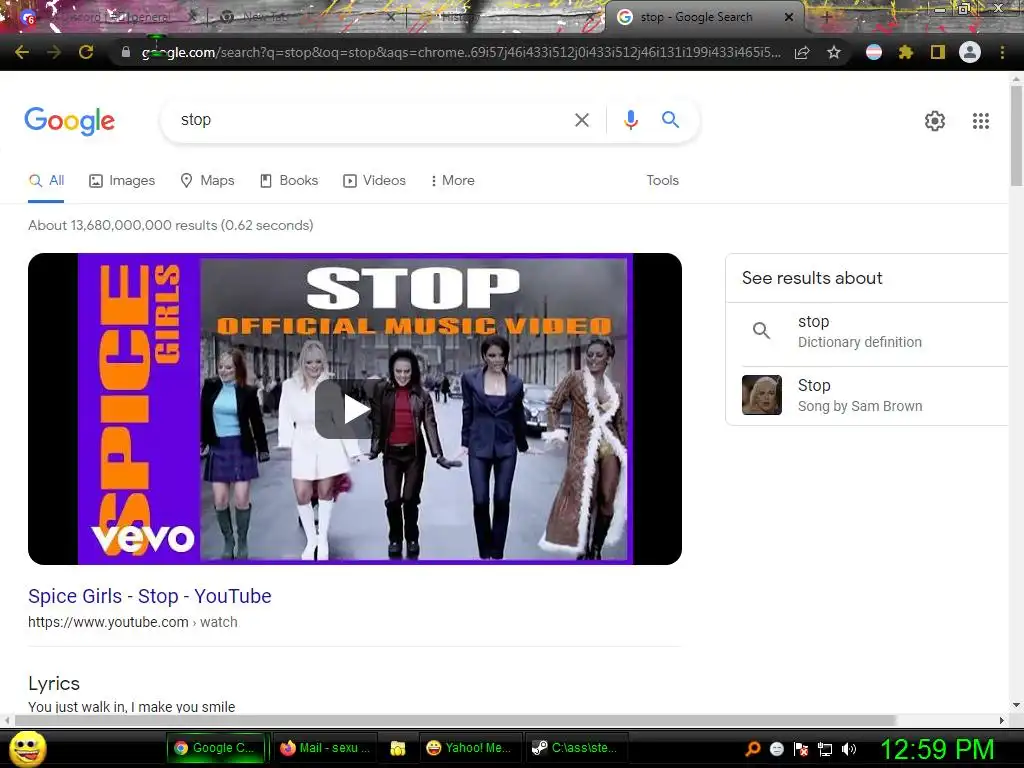Click the Google logo

coord(70,121)
